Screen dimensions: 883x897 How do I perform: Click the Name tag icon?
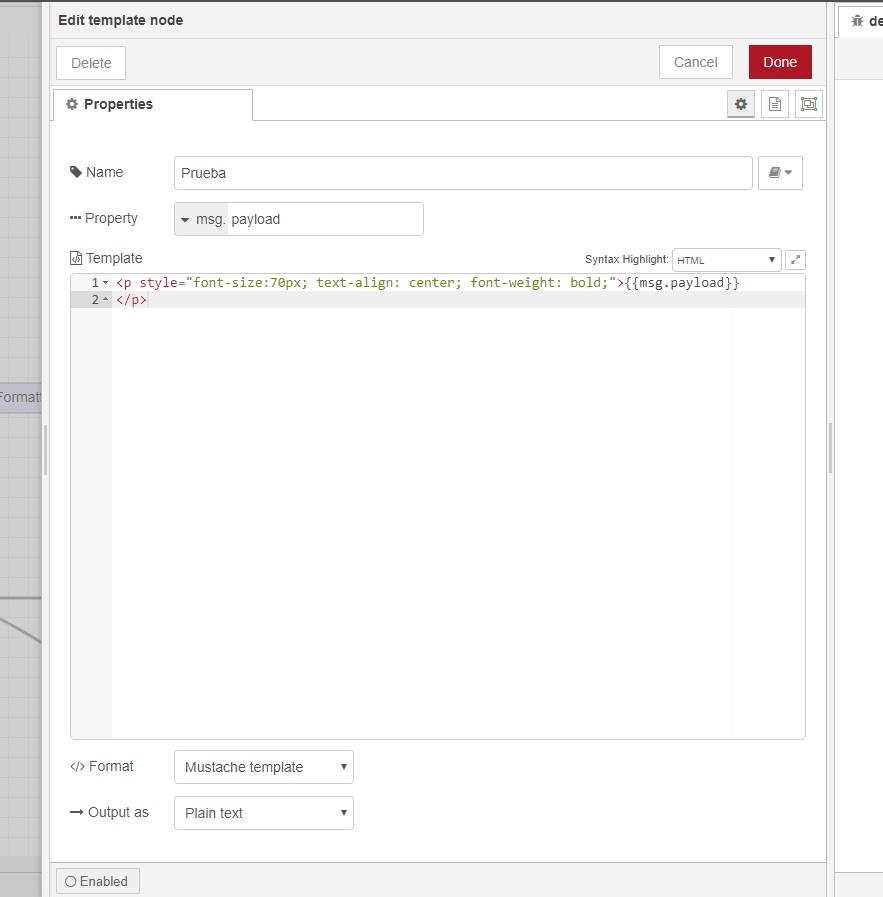tap(75, 172)
